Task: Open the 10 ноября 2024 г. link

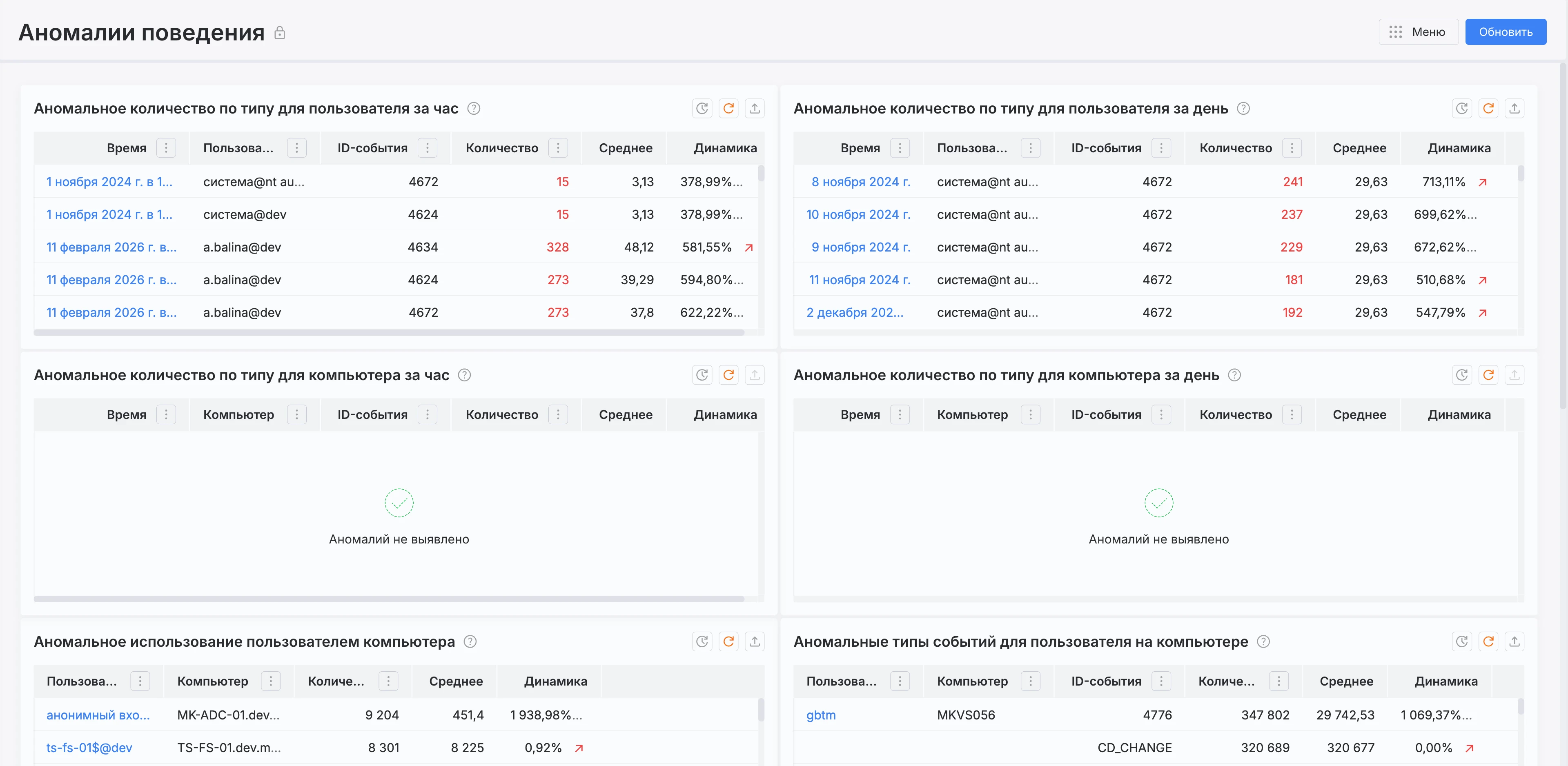Action: point(858,214)
